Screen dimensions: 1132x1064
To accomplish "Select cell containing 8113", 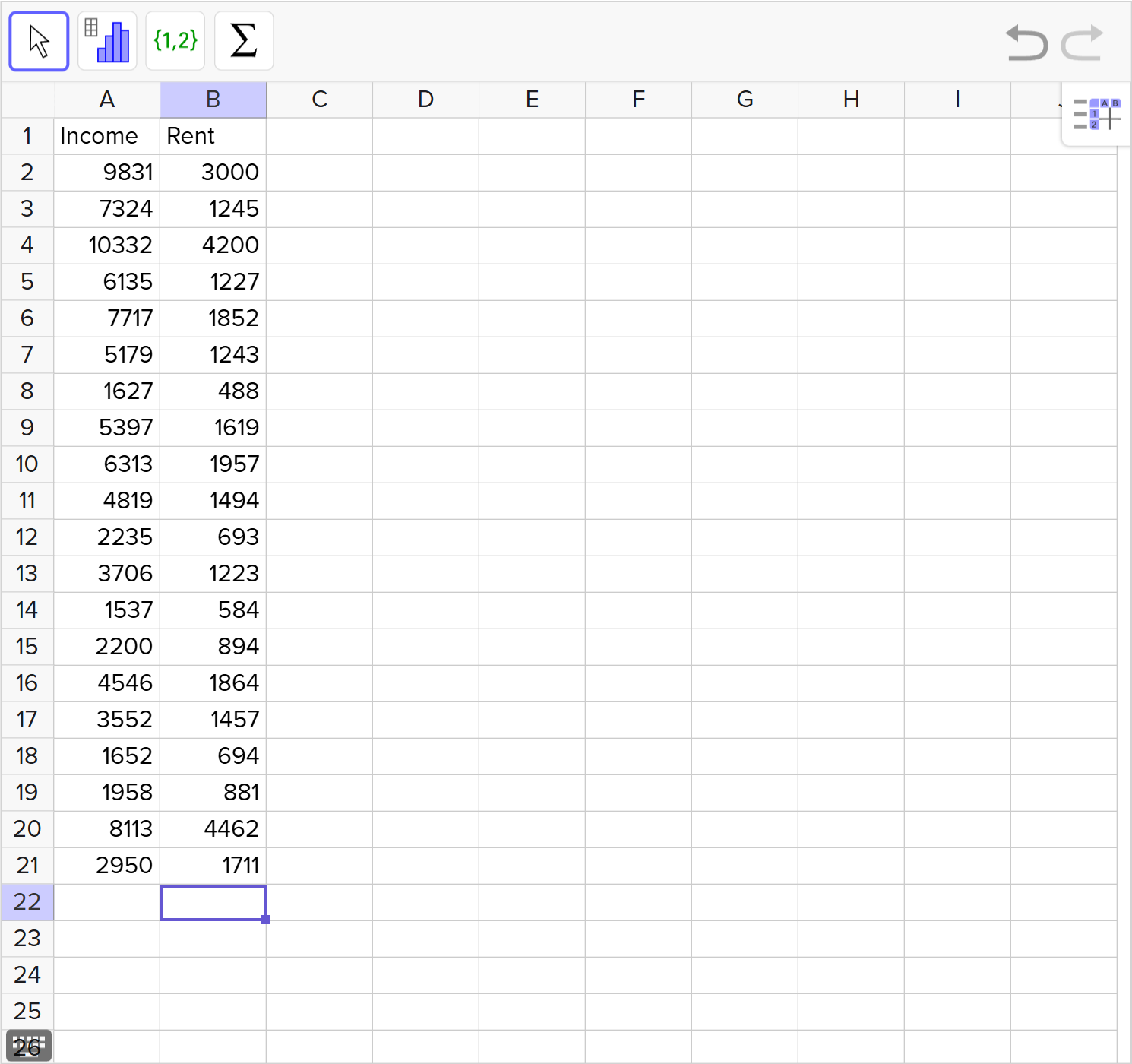I will 107,829.
